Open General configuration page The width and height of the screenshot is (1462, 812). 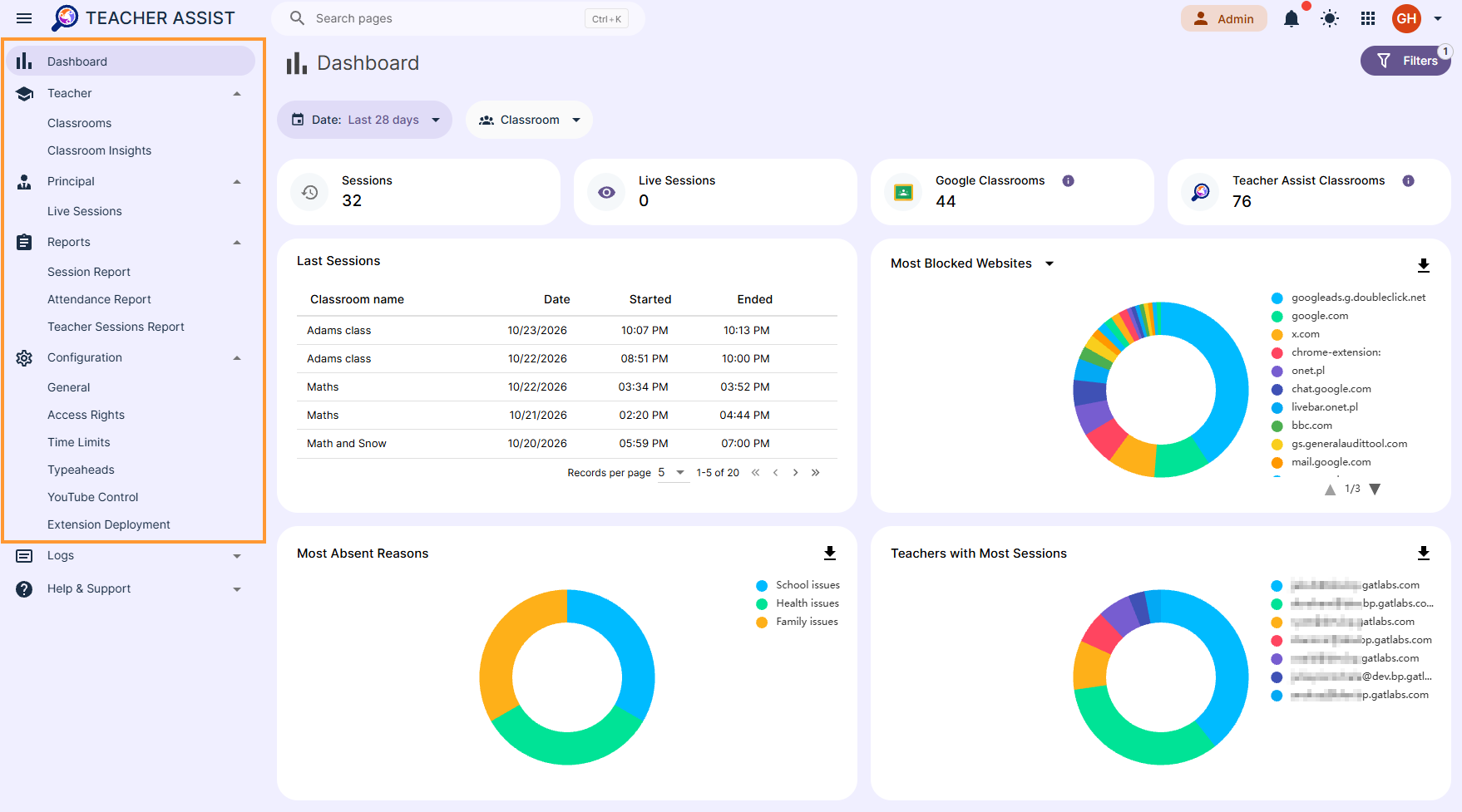pos(68,387)
